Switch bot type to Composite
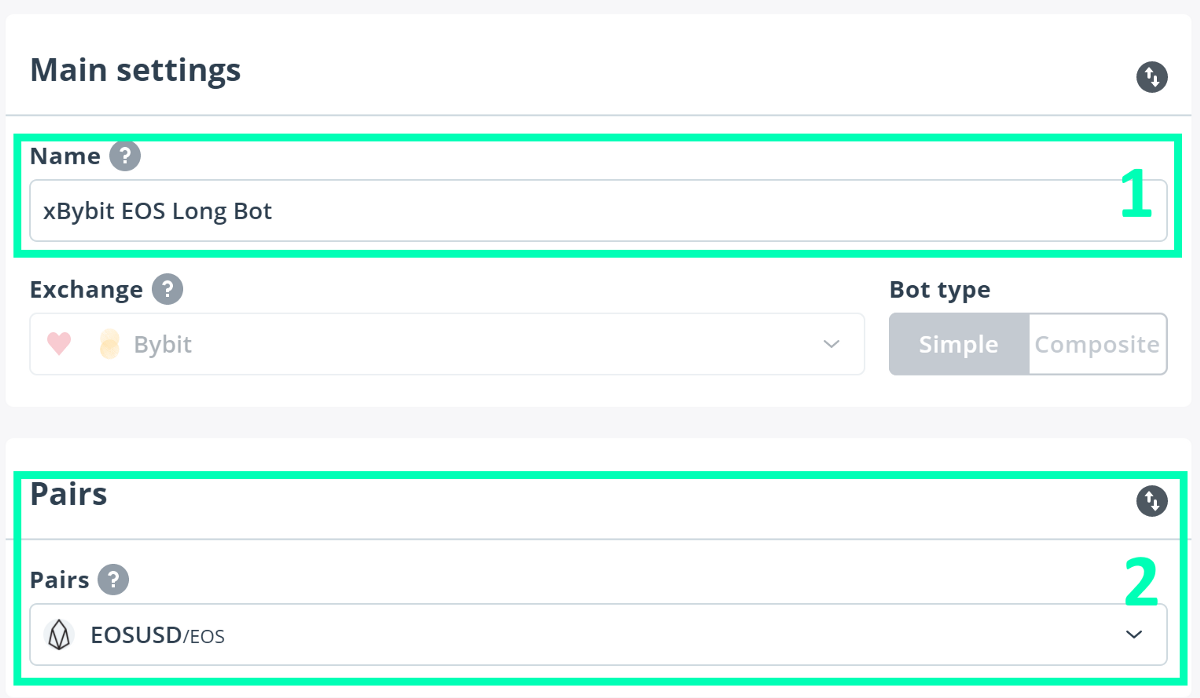1200x698 pixels. (1097, 345)
